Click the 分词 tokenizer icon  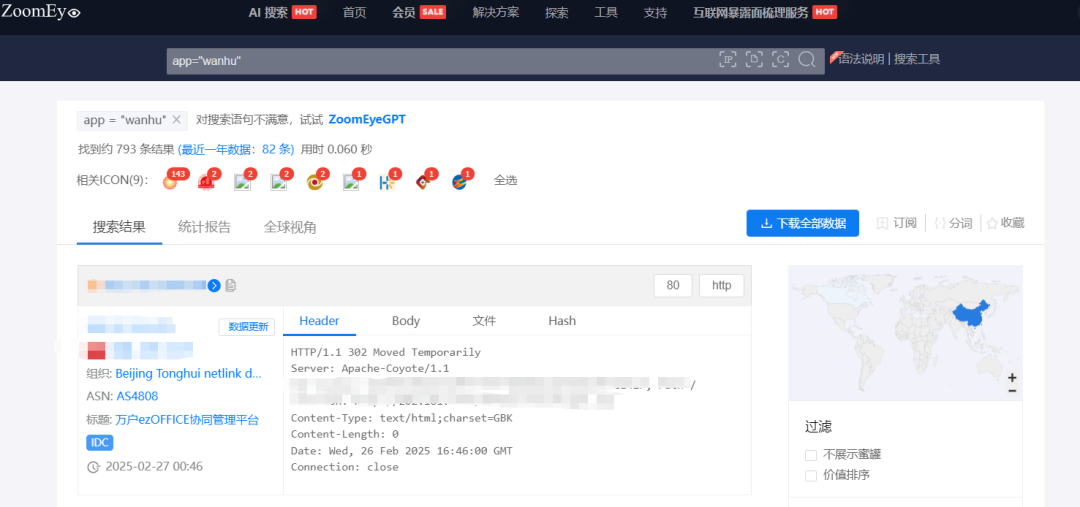click(953, 223)
